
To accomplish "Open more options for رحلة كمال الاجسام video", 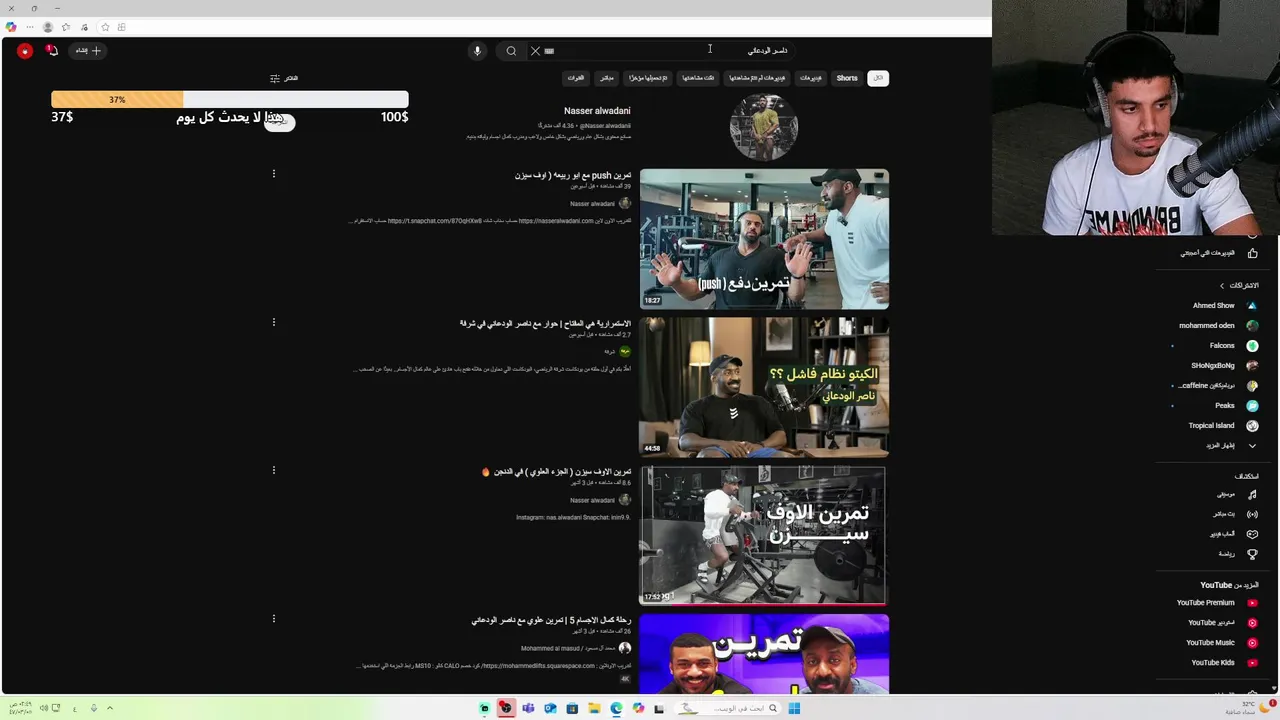I will (273, 618).
